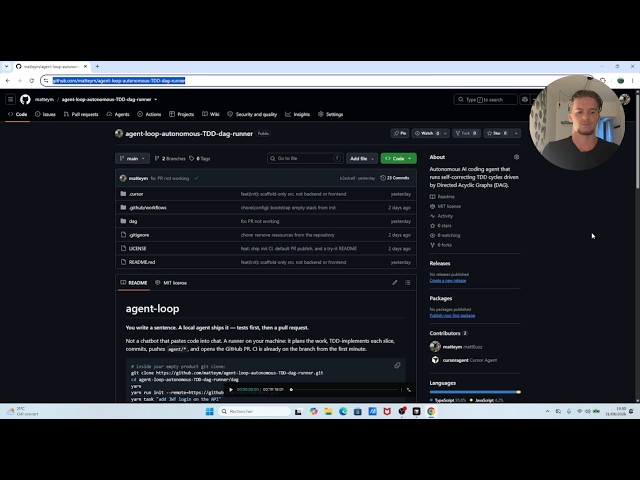Open the Agents tab

tap(118, 114)
